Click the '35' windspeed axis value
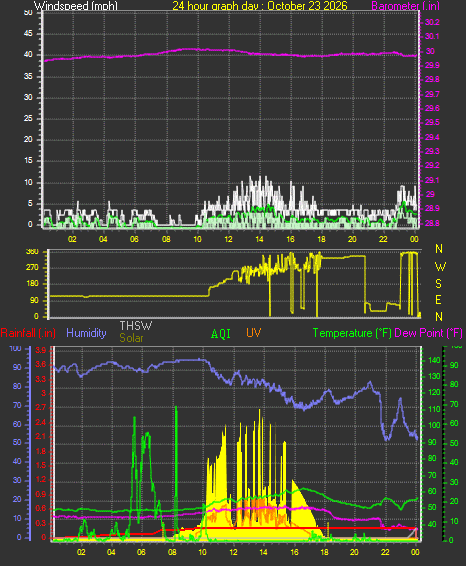This screenshot has height=566, width=466. 28,77
